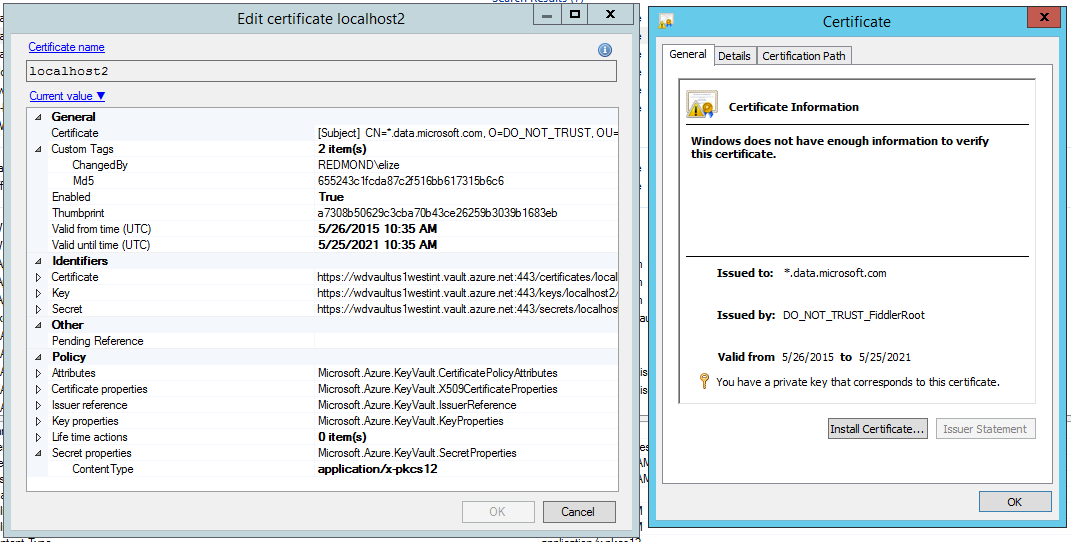
Task: Select the Life time actions 0 item(s) value
Action: tap(342, 437)
